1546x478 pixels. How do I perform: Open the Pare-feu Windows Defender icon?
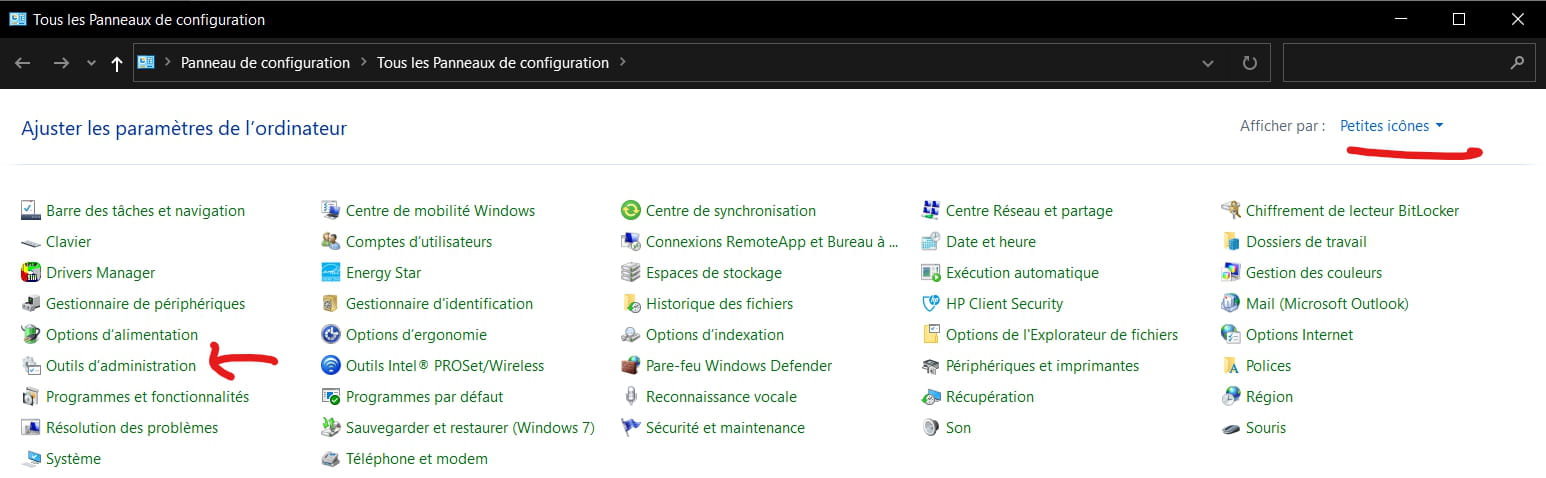(630, 366)
